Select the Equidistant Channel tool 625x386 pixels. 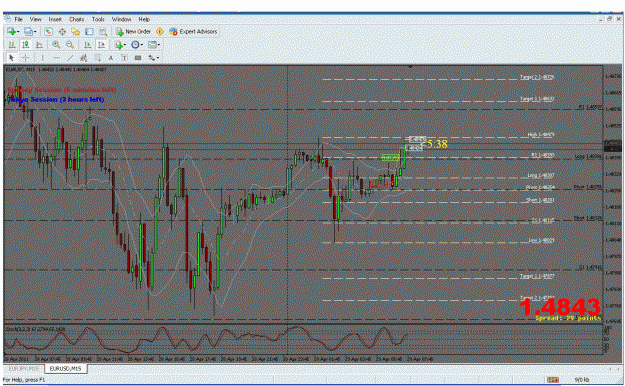pyautogui.click(x=83, y=58)
